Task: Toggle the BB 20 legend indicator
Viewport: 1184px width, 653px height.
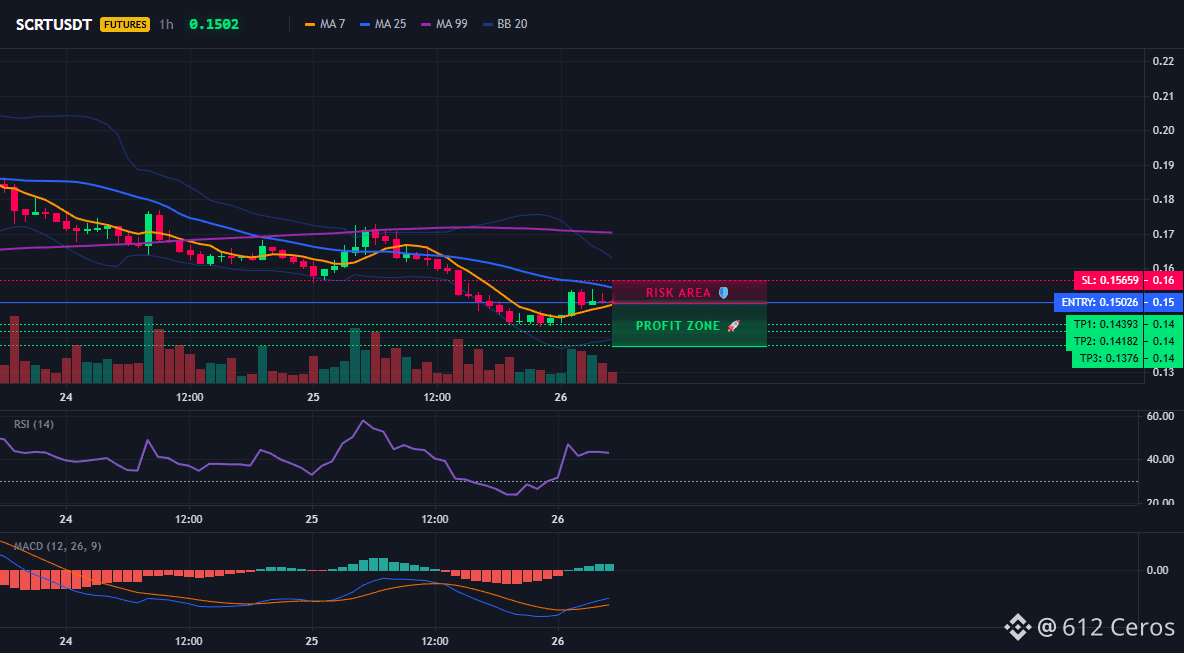Action: tap(505, 24)
